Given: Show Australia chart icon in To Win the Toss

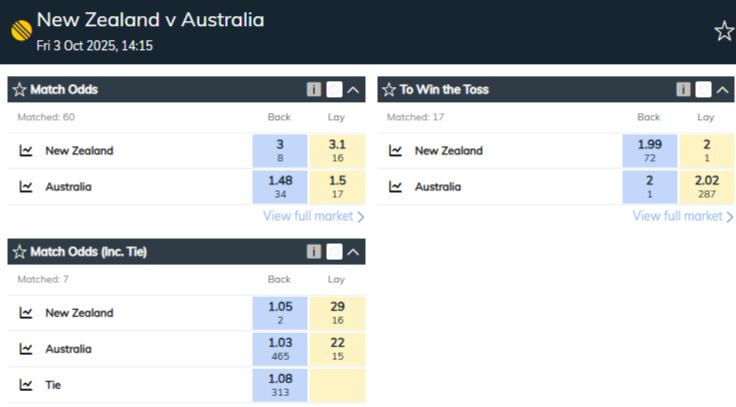Looking at the screenshot, I should [396, 187].
